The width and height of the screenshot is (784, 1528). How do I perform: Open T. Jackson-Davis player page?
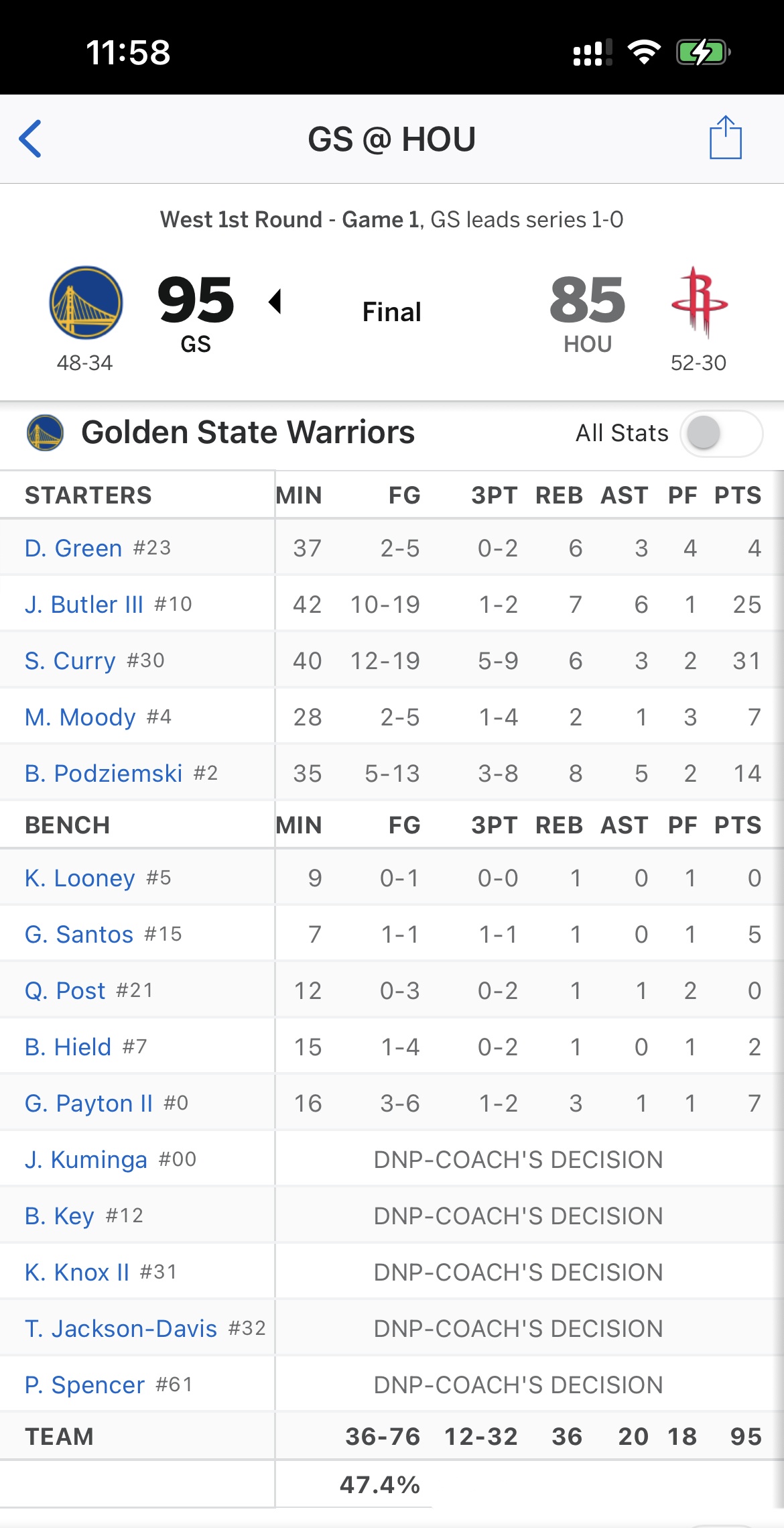[x=121, y=1329]
